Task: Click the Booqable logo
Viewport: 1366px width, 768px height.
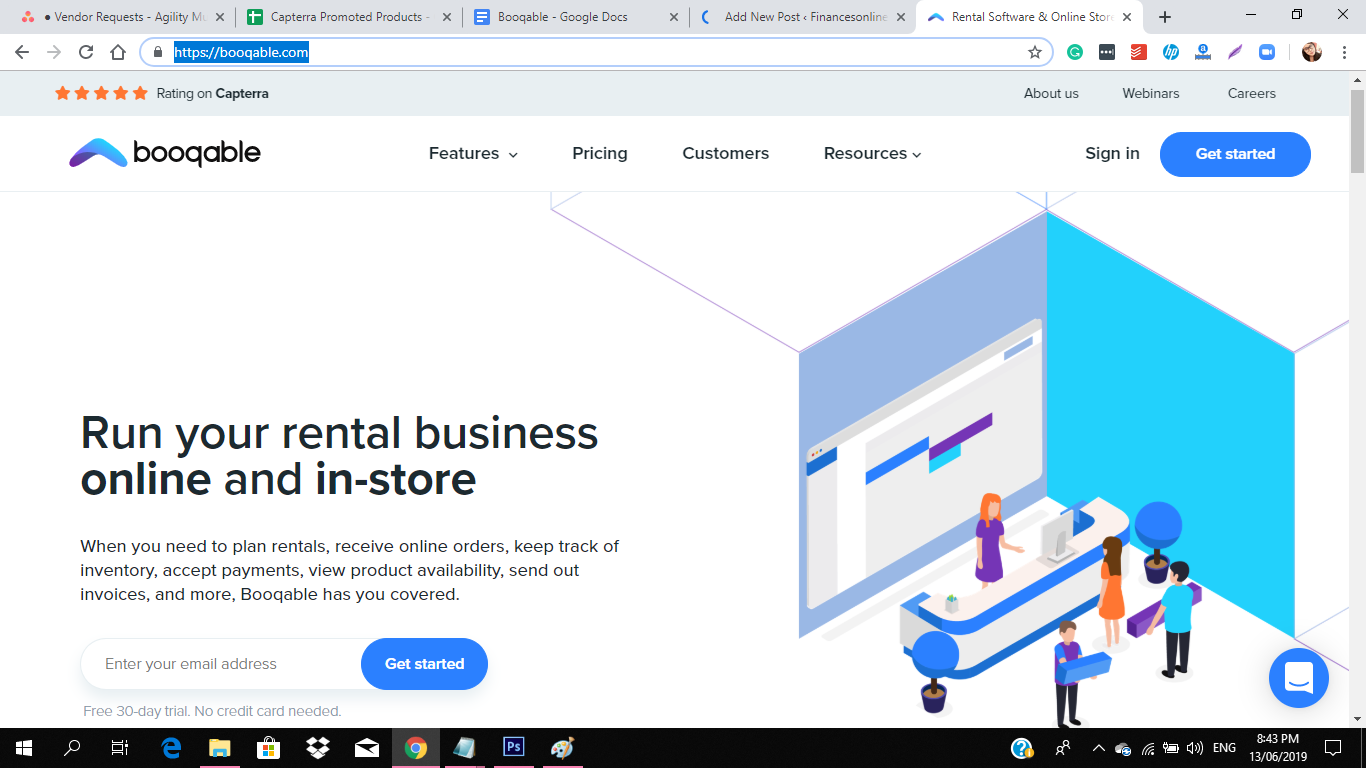Action: pyautogui.click(x=164, y=153)
